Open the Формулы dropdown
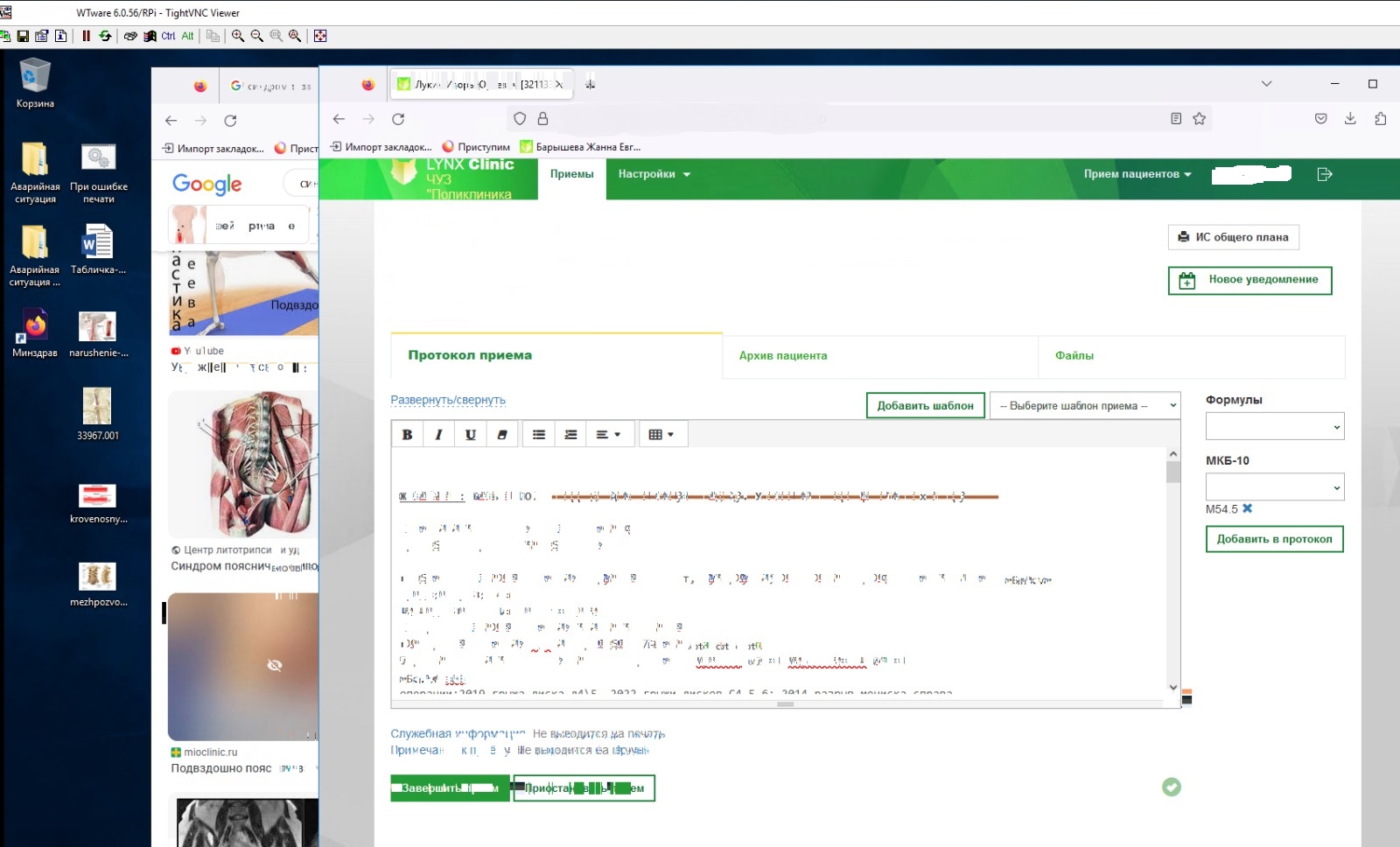Screen dimensions: 1400x847 [x=1274, y=427]
